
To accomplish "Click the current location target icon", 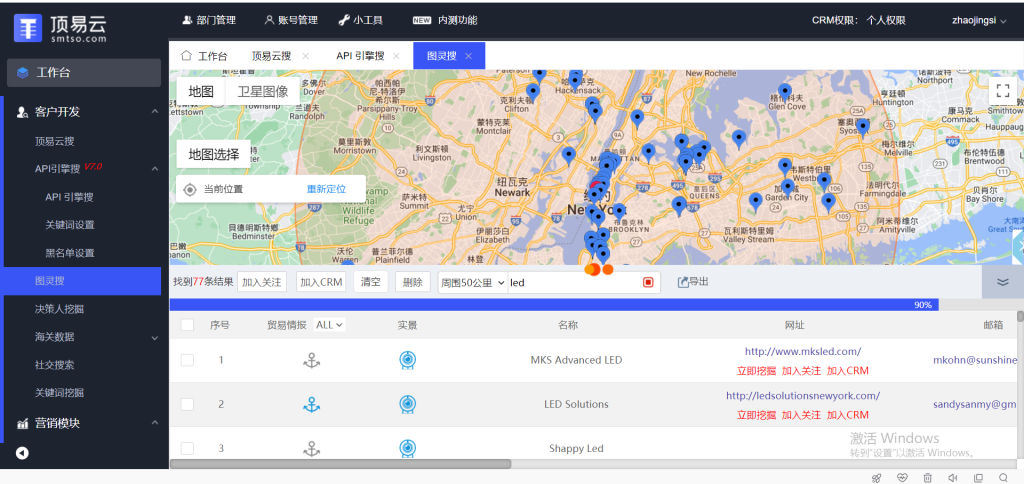I will point(189,189).
